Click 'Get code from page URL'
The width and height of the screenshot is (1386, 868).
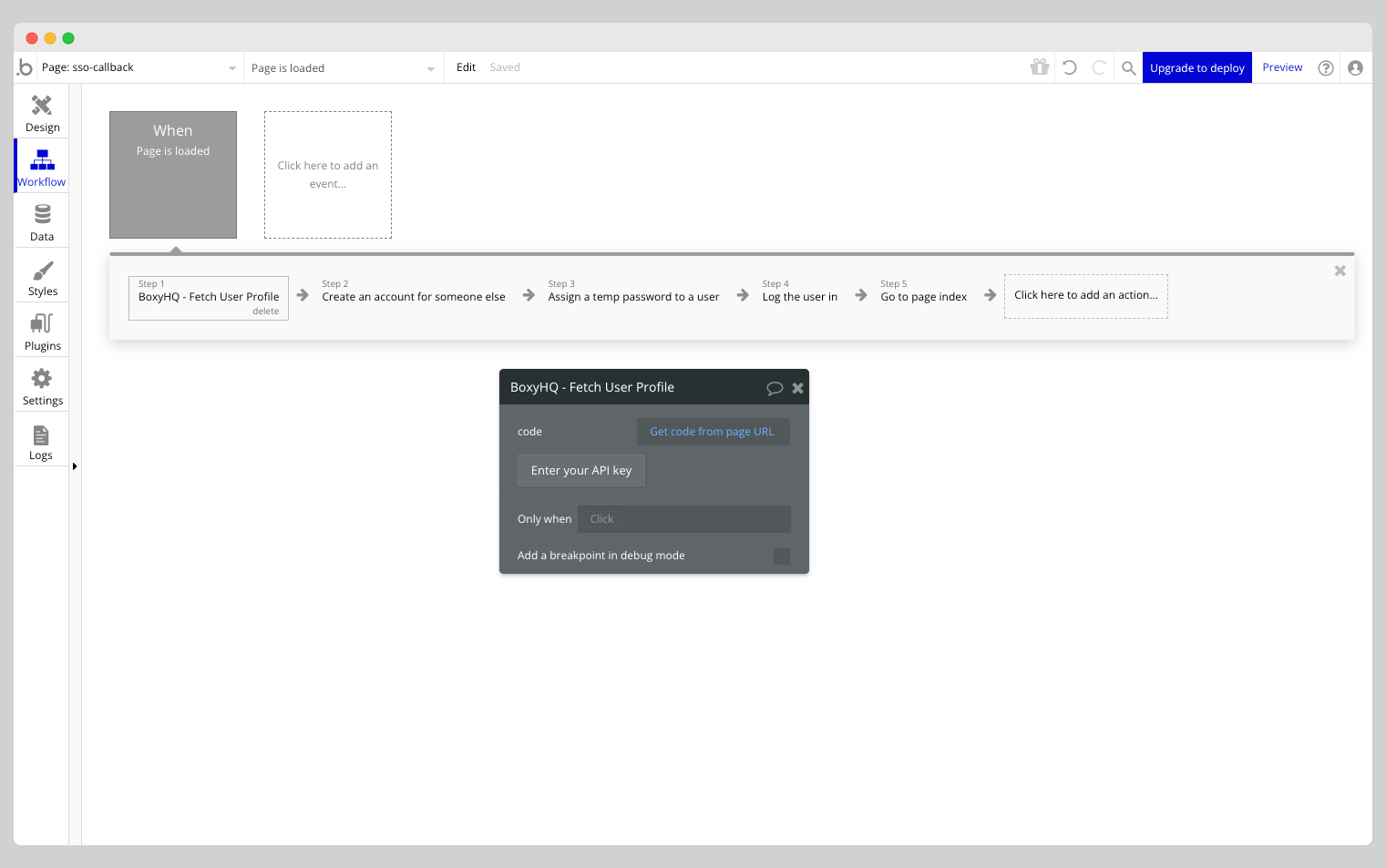713,431
